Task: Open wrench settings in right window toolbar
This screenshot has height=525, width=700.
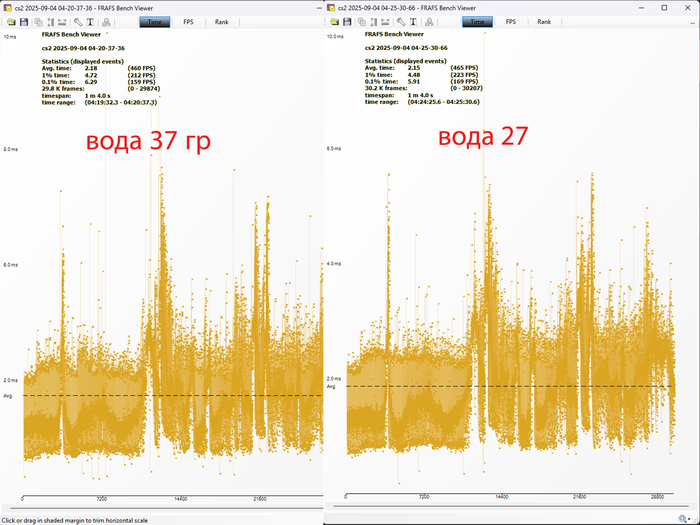Action: 401,21
